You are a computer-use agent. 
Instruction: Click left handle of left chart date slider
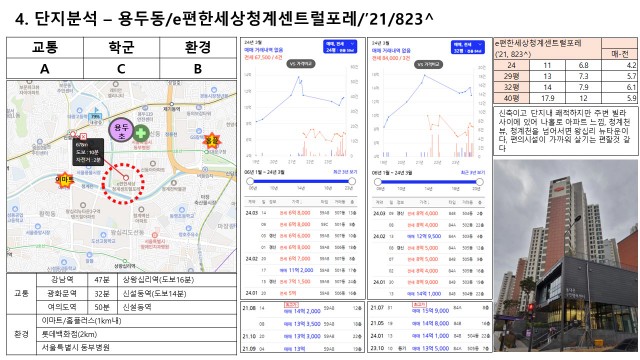(x=250, y=181)
